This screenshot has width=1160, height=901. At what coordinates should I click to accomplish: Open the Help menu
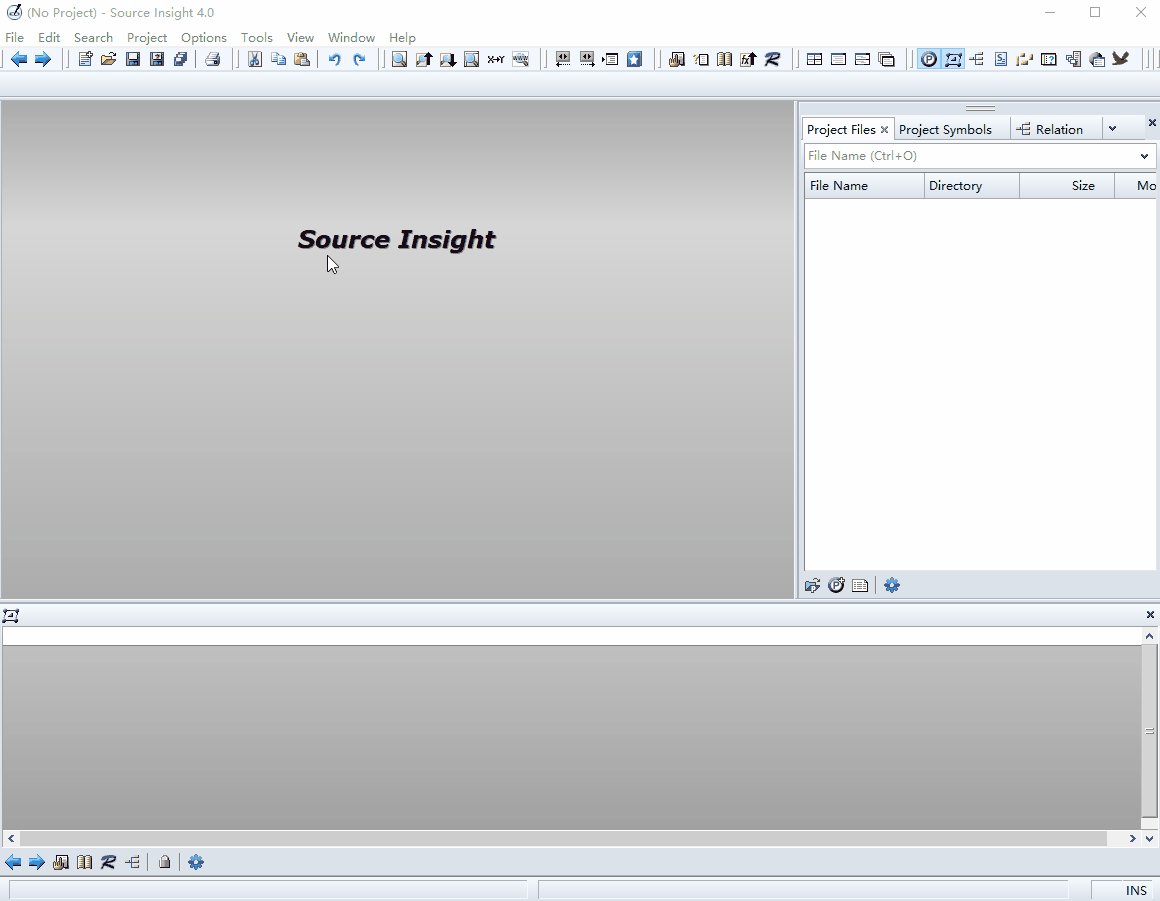pyautogui.click(x=402, y=37)
